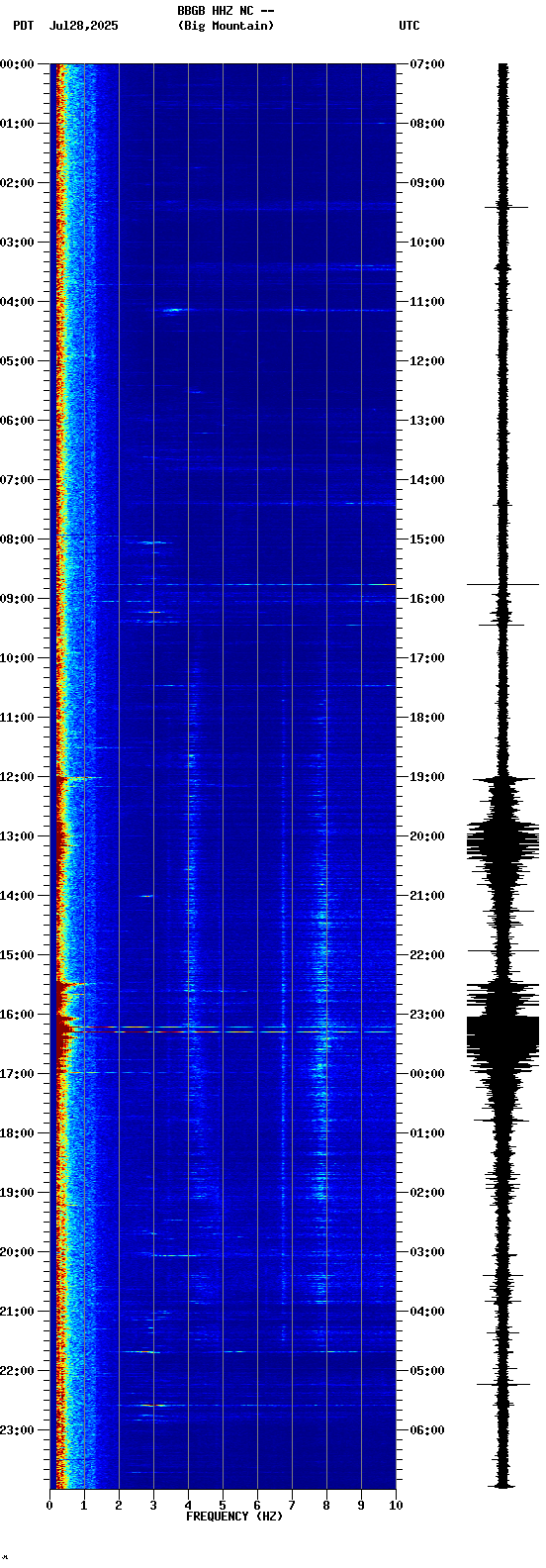Click the 05:00 label on the PDT axis
This screenshot has height=1568, width=546.
point(18,361)
